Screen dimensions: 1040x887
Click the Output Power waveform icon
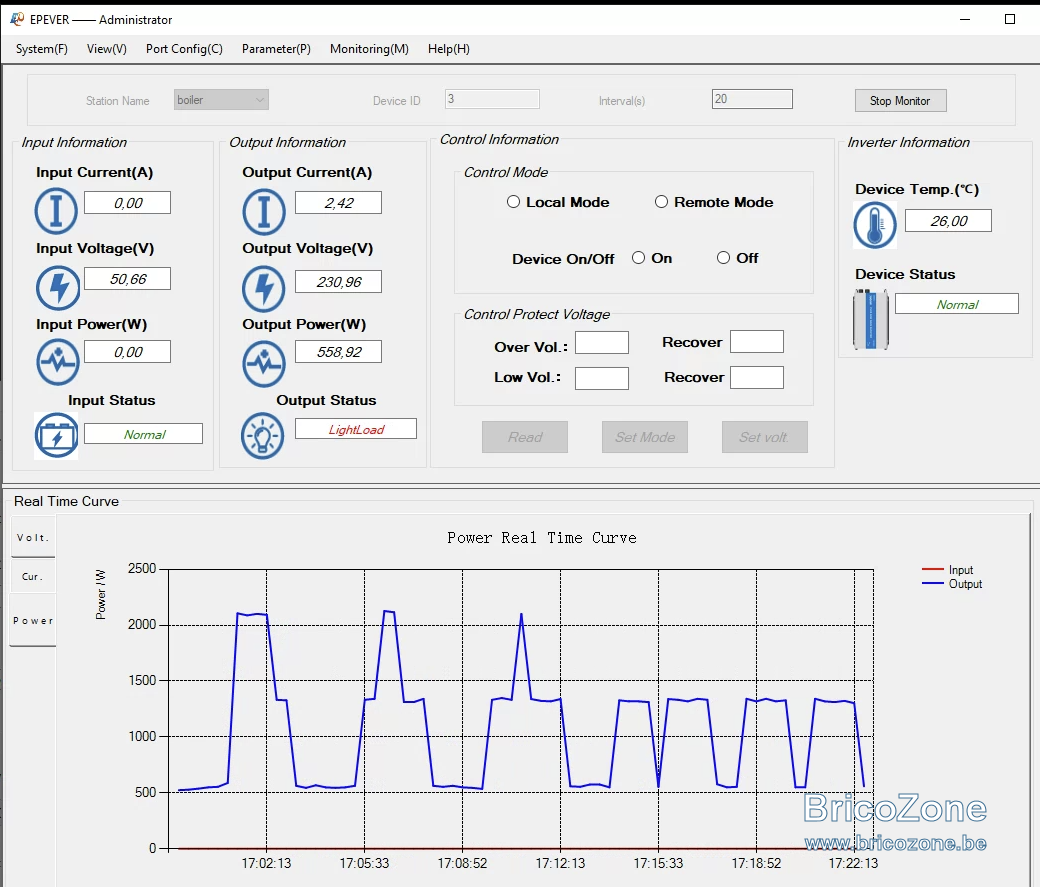[264, 364]
